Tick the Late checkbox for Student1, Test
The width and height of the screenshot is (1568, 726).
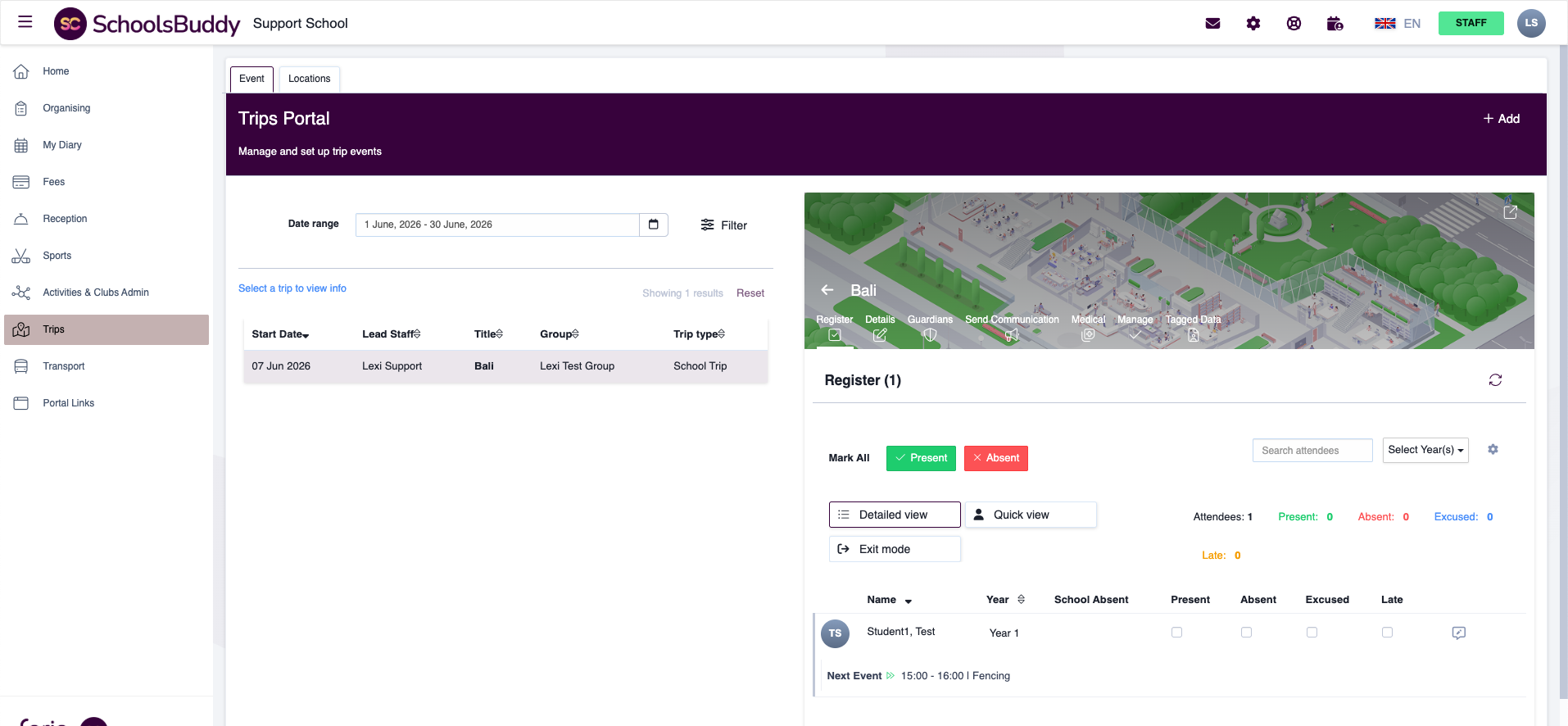[x=1387, y=633]
